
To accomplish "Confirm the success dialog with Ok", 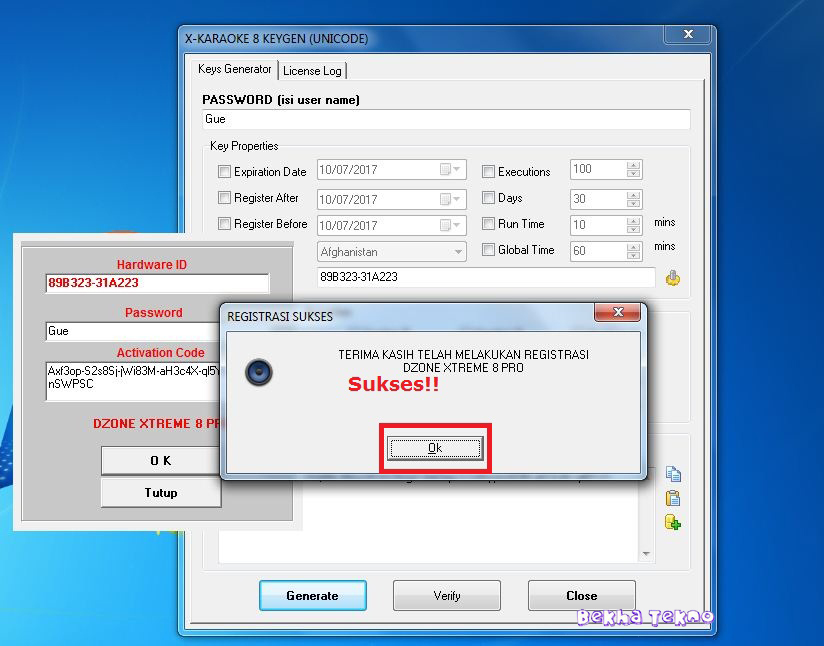I will click(435, 448).
